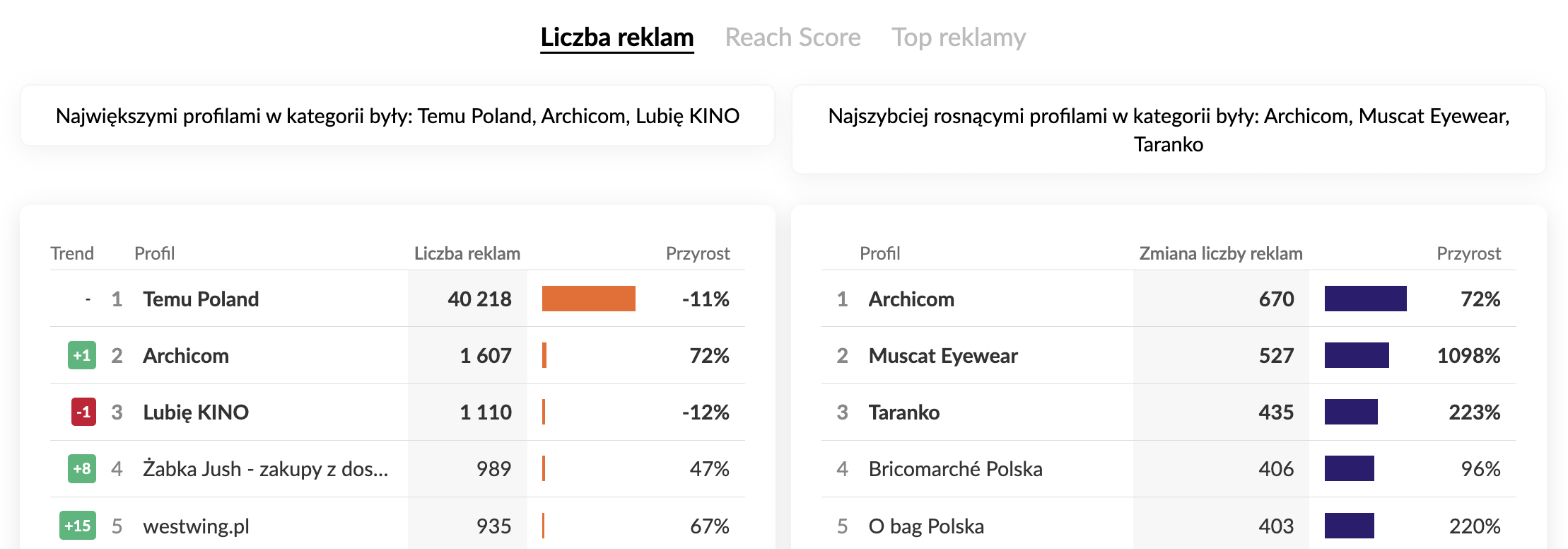Click the Trend column header
Image resolution: width=1568 pixels, height=549 pixels.
(72, 253)
